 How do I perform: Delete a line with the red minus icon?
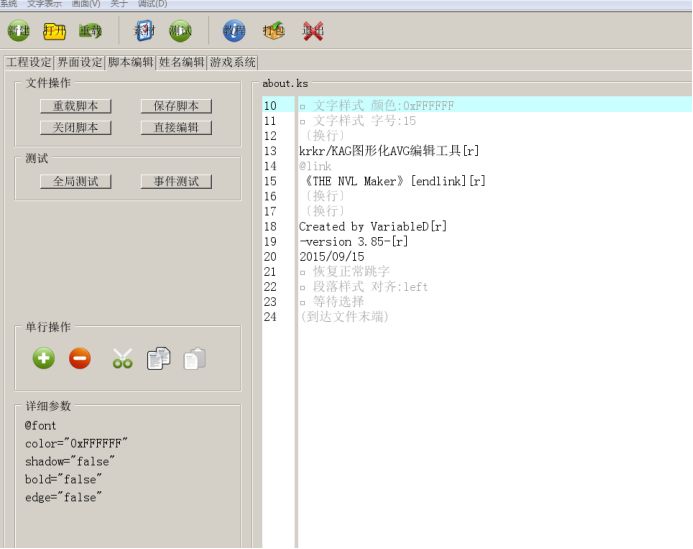80,358
